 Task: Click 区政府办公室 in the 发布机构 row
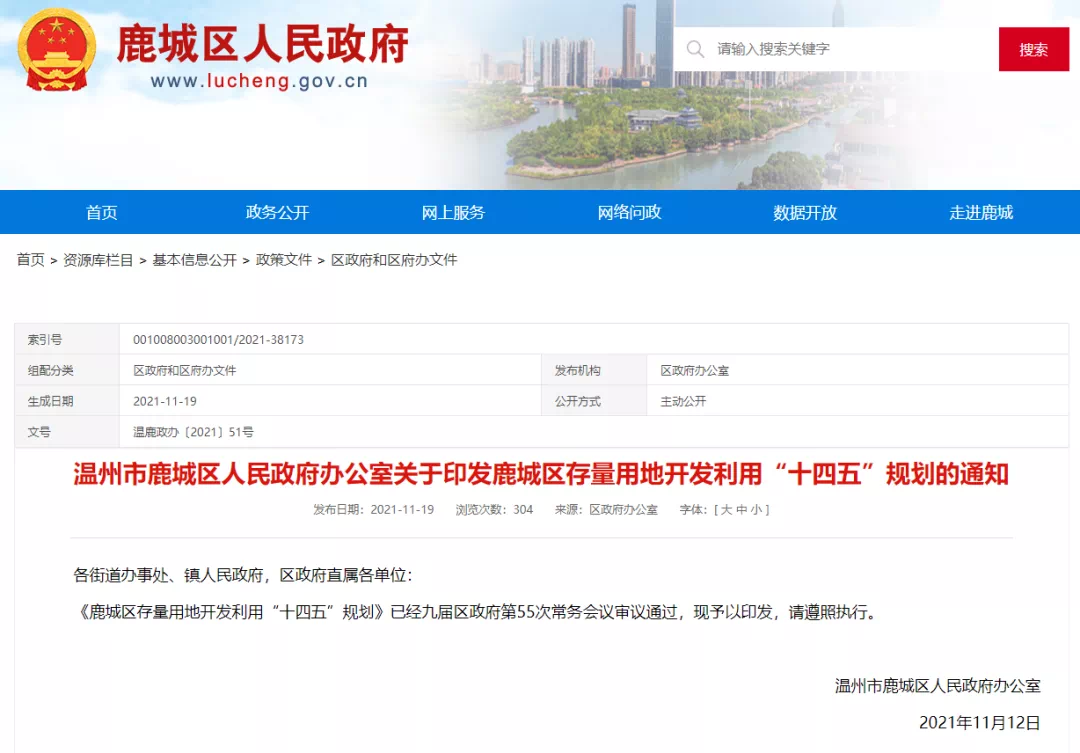point(694,371)
